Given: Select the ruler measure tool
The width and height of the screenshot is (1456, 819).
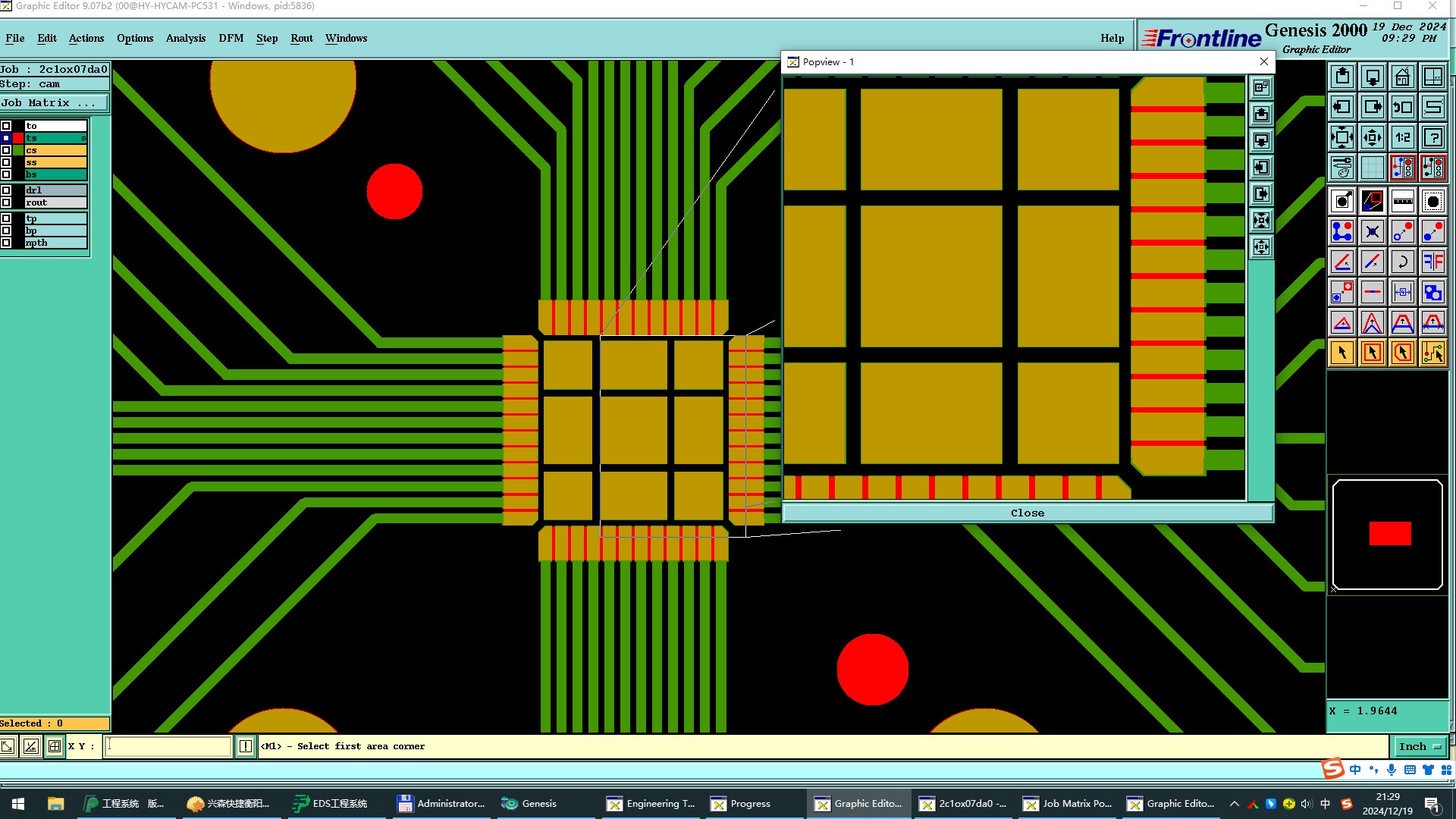Looking at the screenshot, I should pos(1402,201).
